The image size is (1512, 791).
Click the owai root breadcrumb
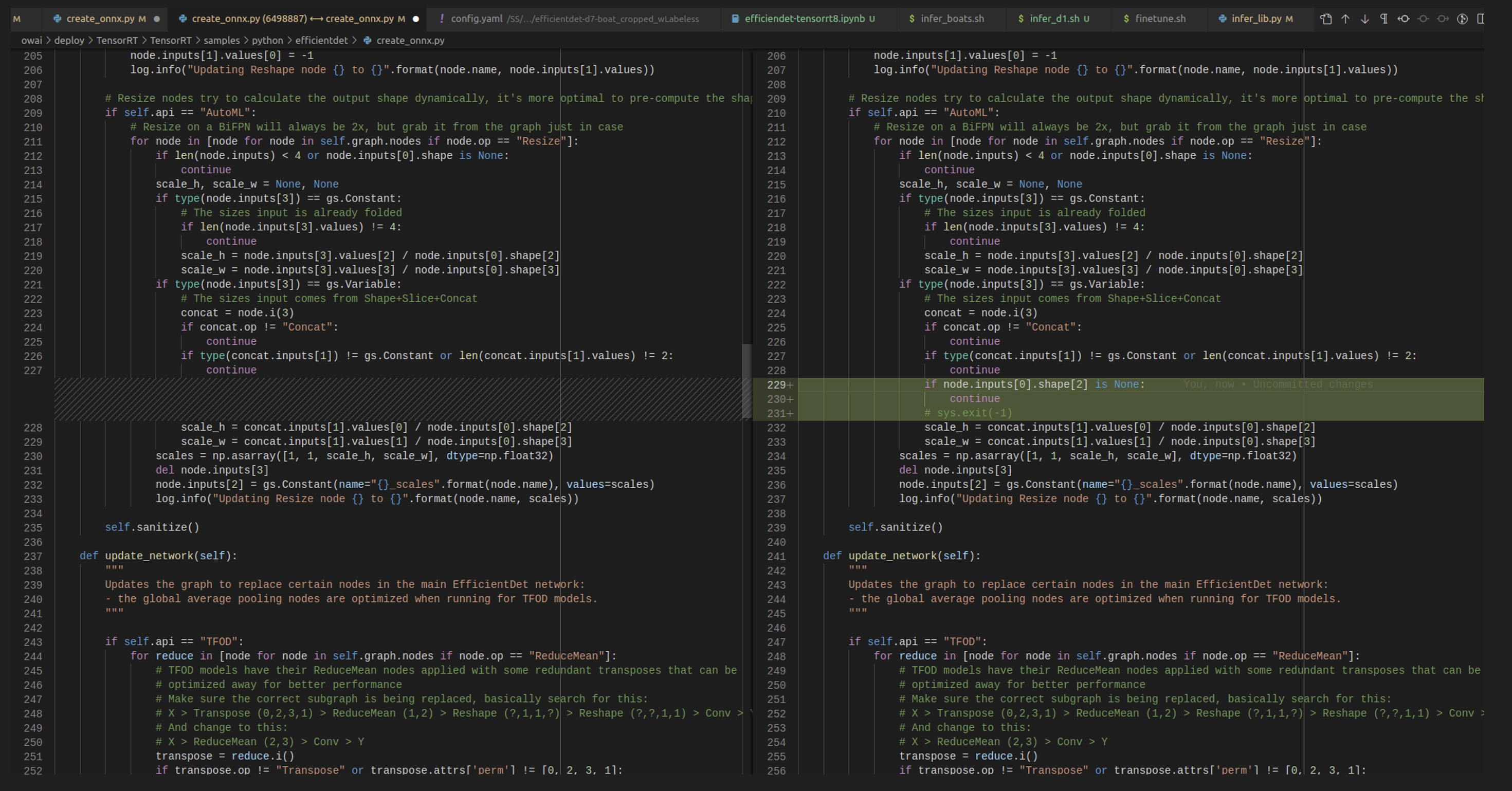pyautogui.click(x=32, y=40)
